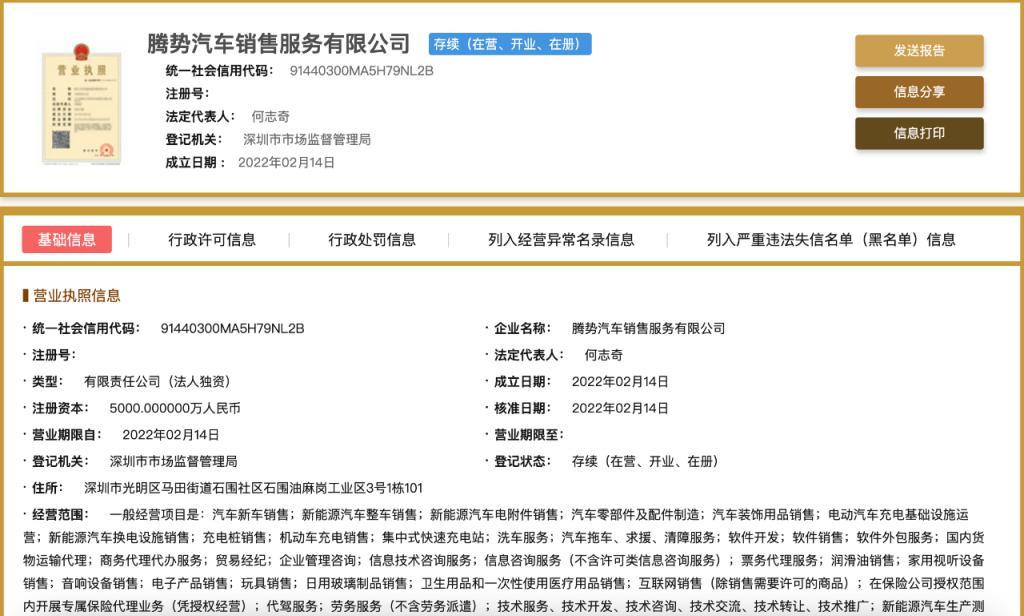The width and height of the screenshot is (1024, 616).
Task: Click the registered capital value 5000.000000万人民币
Action: [x=175, y=408]
